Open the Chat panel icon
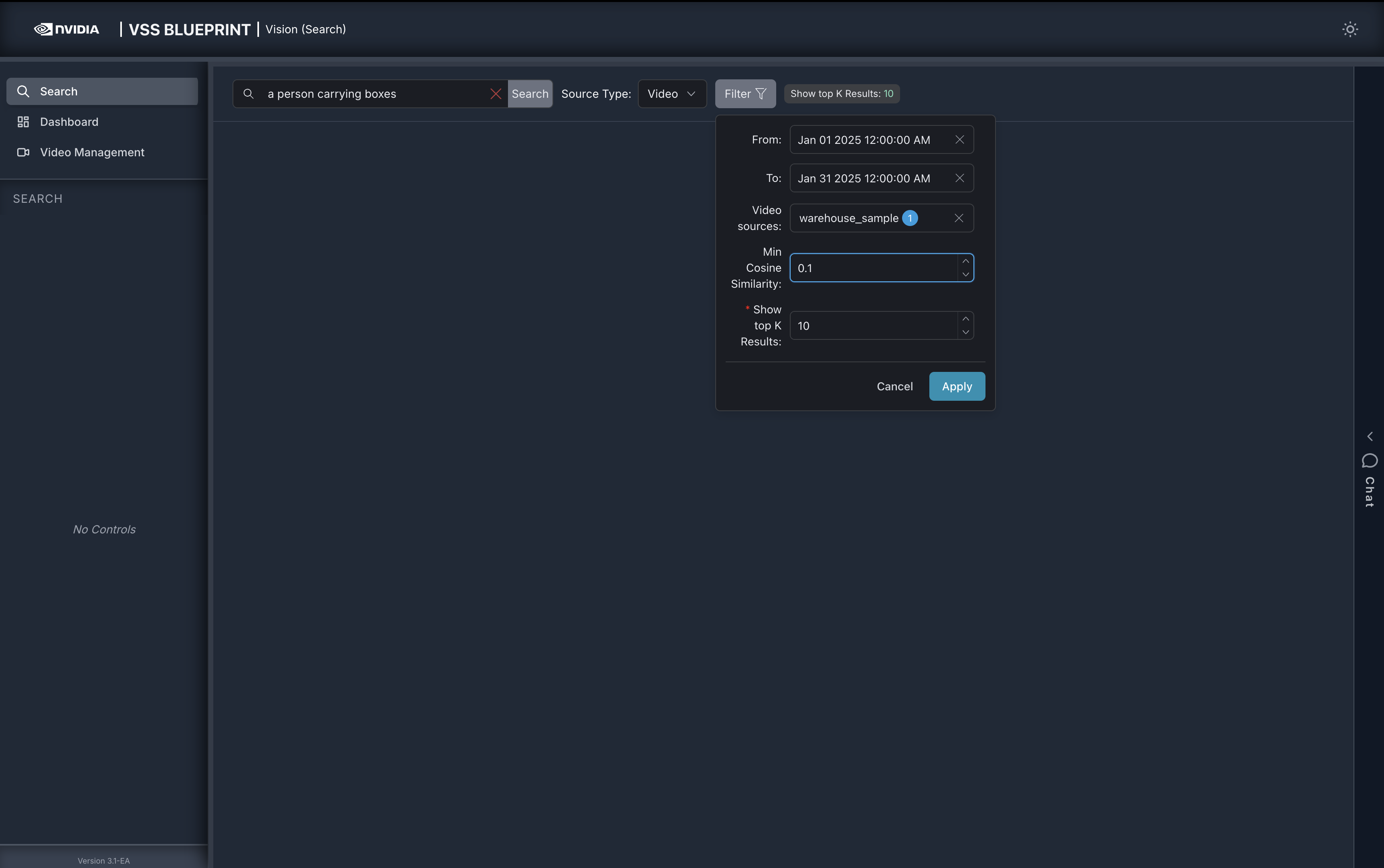 click(x=1369, y=460)
